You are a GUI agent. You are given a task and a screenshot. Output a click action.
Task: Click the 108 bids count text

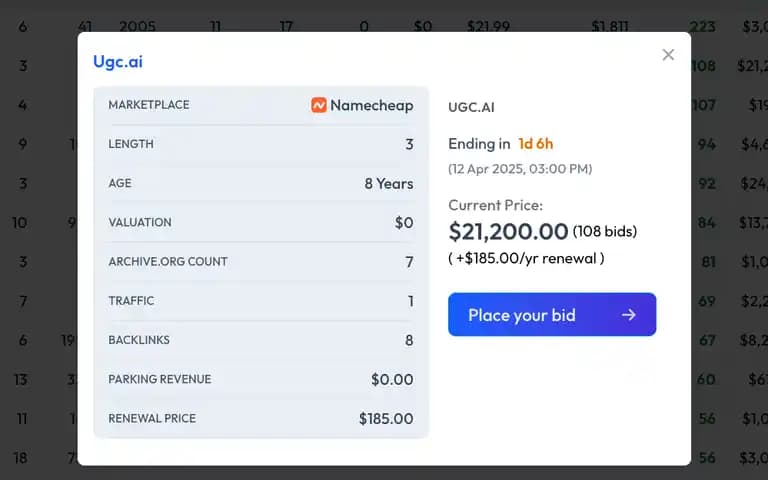pyautogui.click(x=605, y=231)
